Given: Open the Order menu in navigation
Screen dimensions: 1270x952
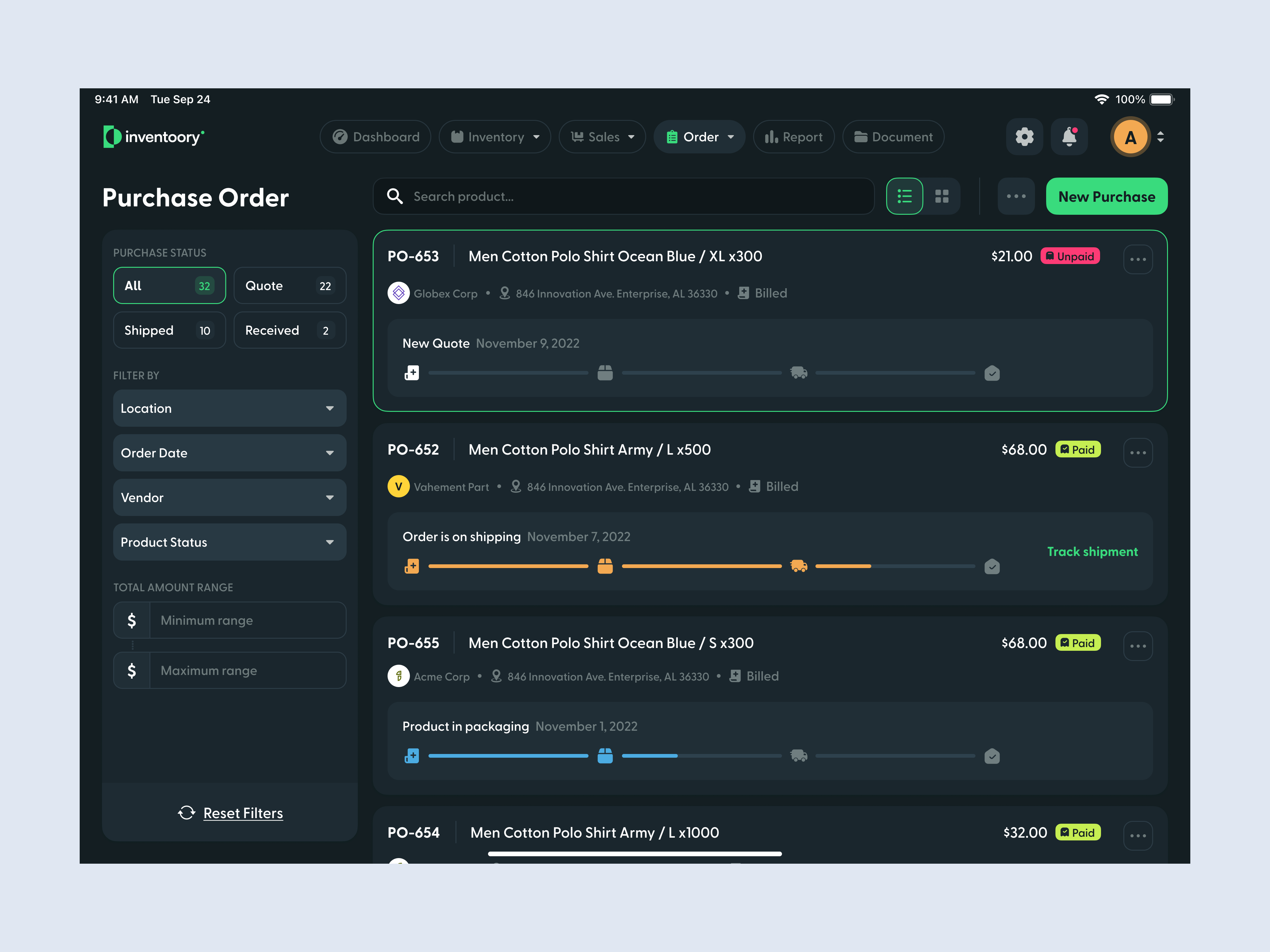Looking at the screenshot, I should tap(699, 137).
